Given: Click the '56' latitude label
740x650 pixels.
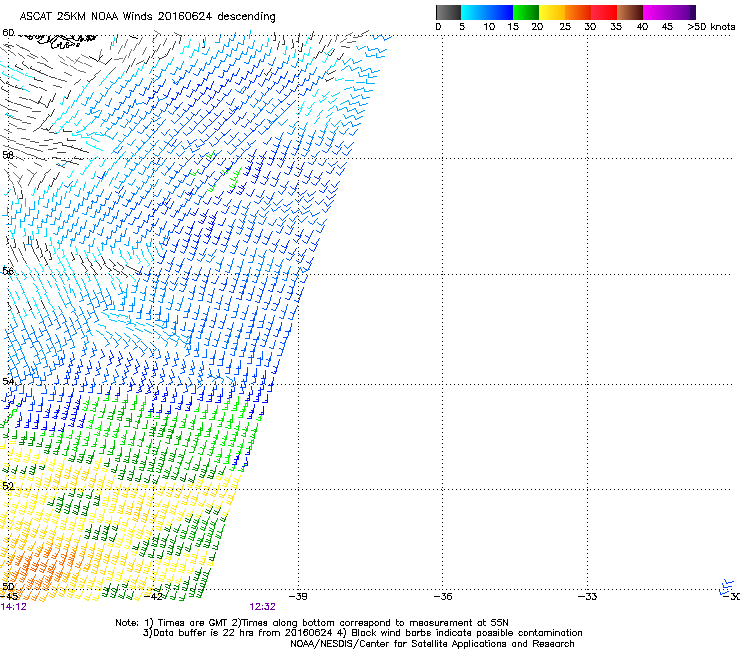Looking at the screenshot, I should (x=8, y=271).
